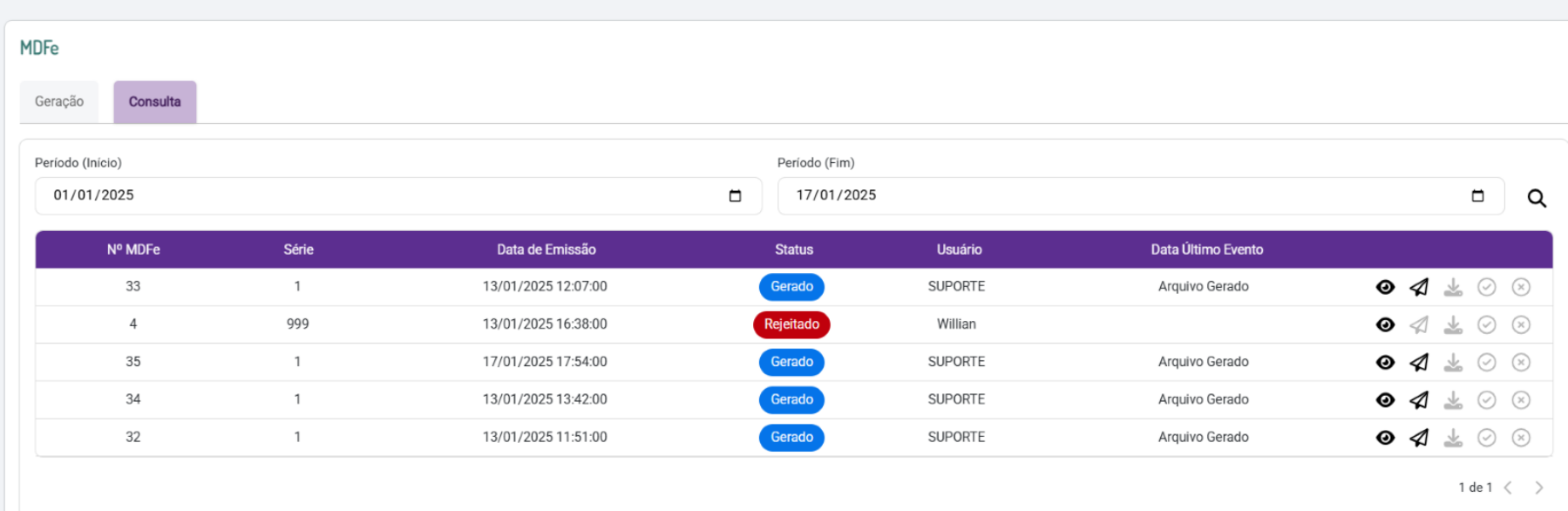Open calendar picker for Período (Início)
The height and width of the screenshot is (511, 1568).
point(735,195)
